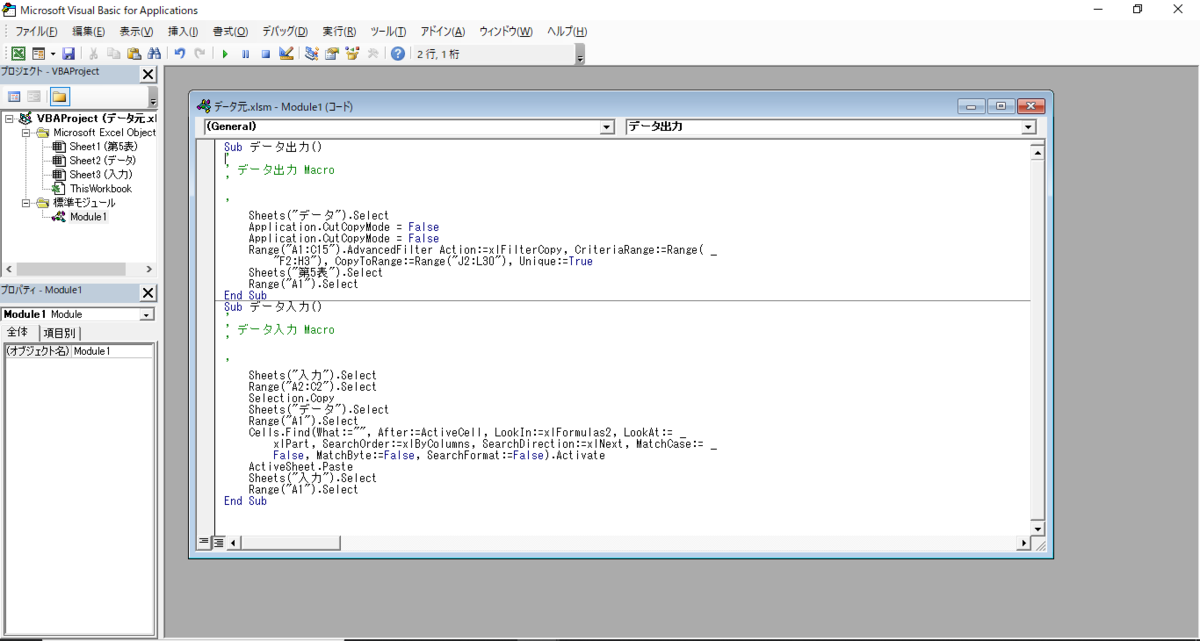Run the macro with the green play icon
This screenshot has width=1200, height=641.
tap(225, 54)
